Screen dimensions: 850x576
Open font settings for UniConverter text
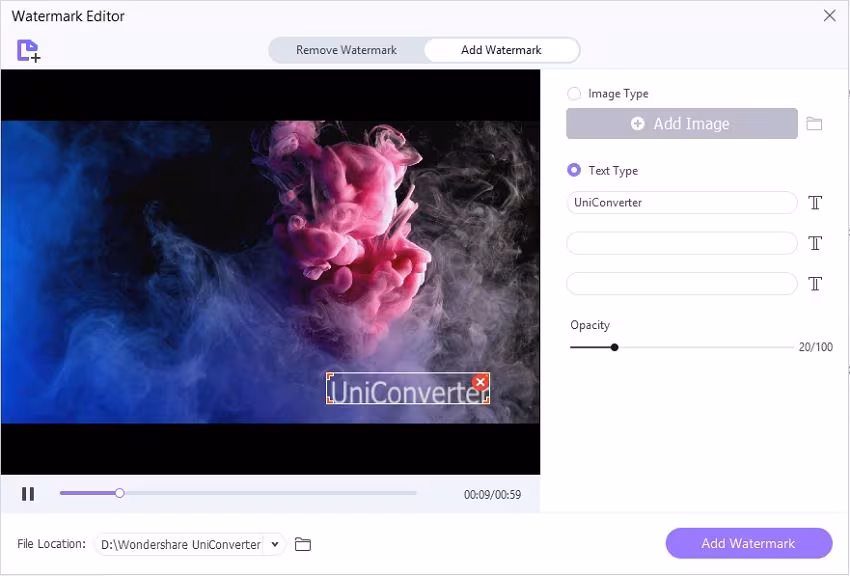click(x=815, y=203)
